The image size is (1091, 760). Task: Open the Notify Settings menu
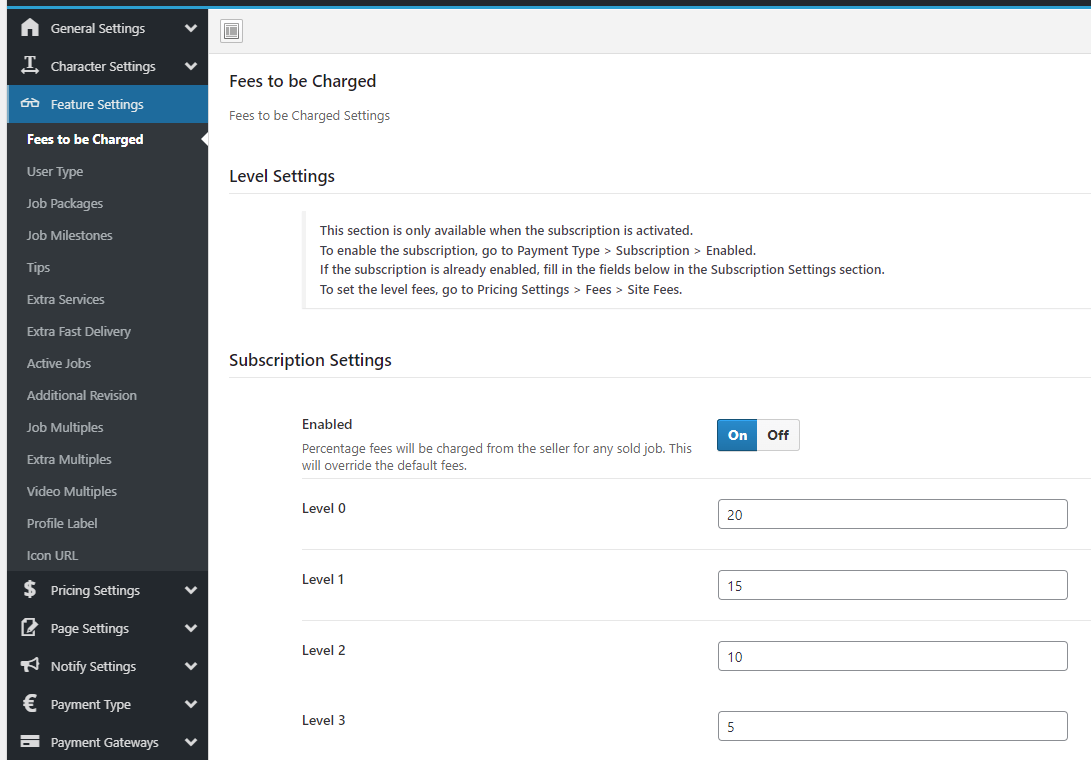108,666
